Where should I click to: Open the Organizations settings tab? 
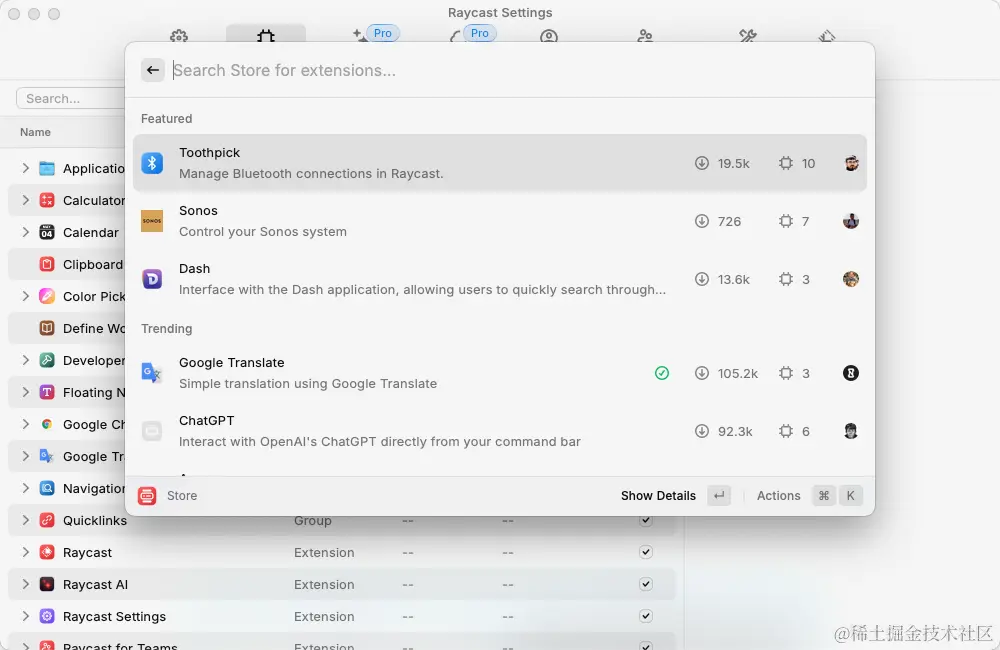[645, 36]
